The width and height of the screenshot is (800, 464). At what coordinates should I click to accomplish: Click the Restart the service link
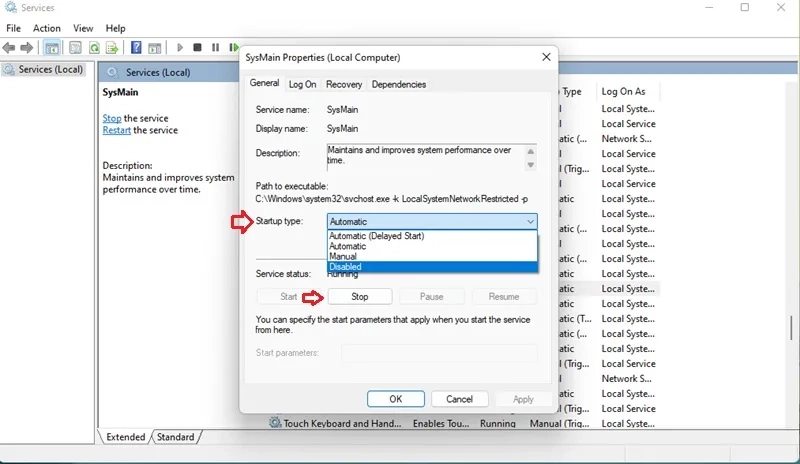(116, 130)
